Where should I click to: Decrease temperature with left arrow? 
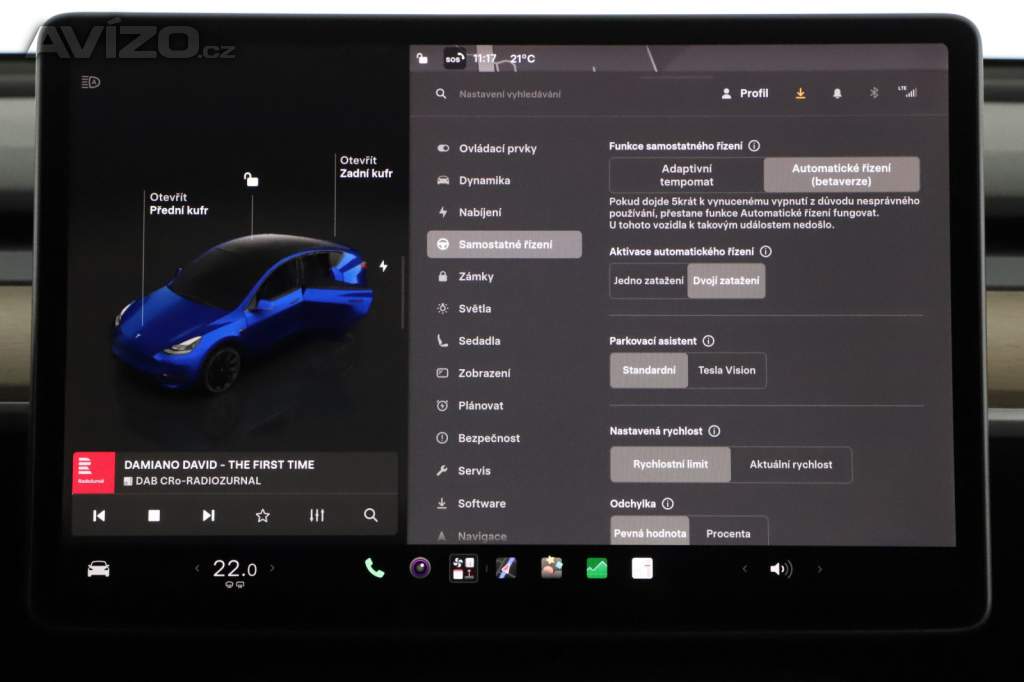tap(197, 568)
